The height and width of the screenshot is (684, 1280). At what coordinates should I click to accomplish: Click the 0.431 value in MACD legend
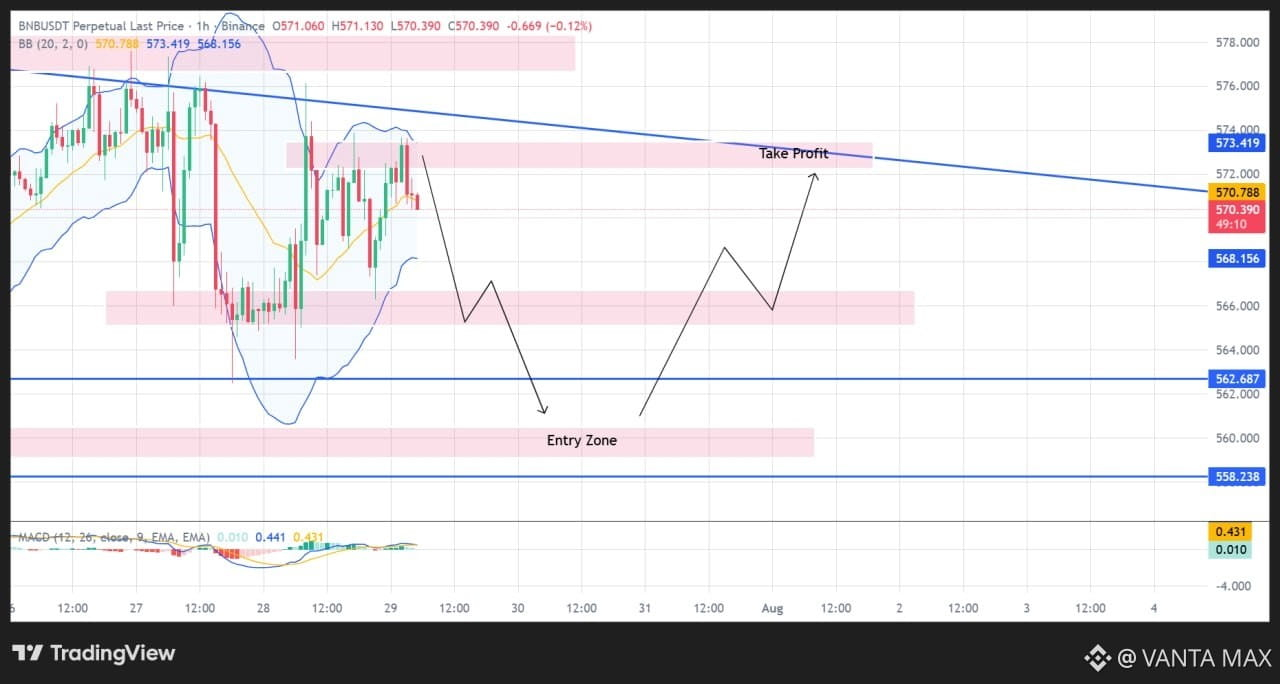click(x=307, y=537)
